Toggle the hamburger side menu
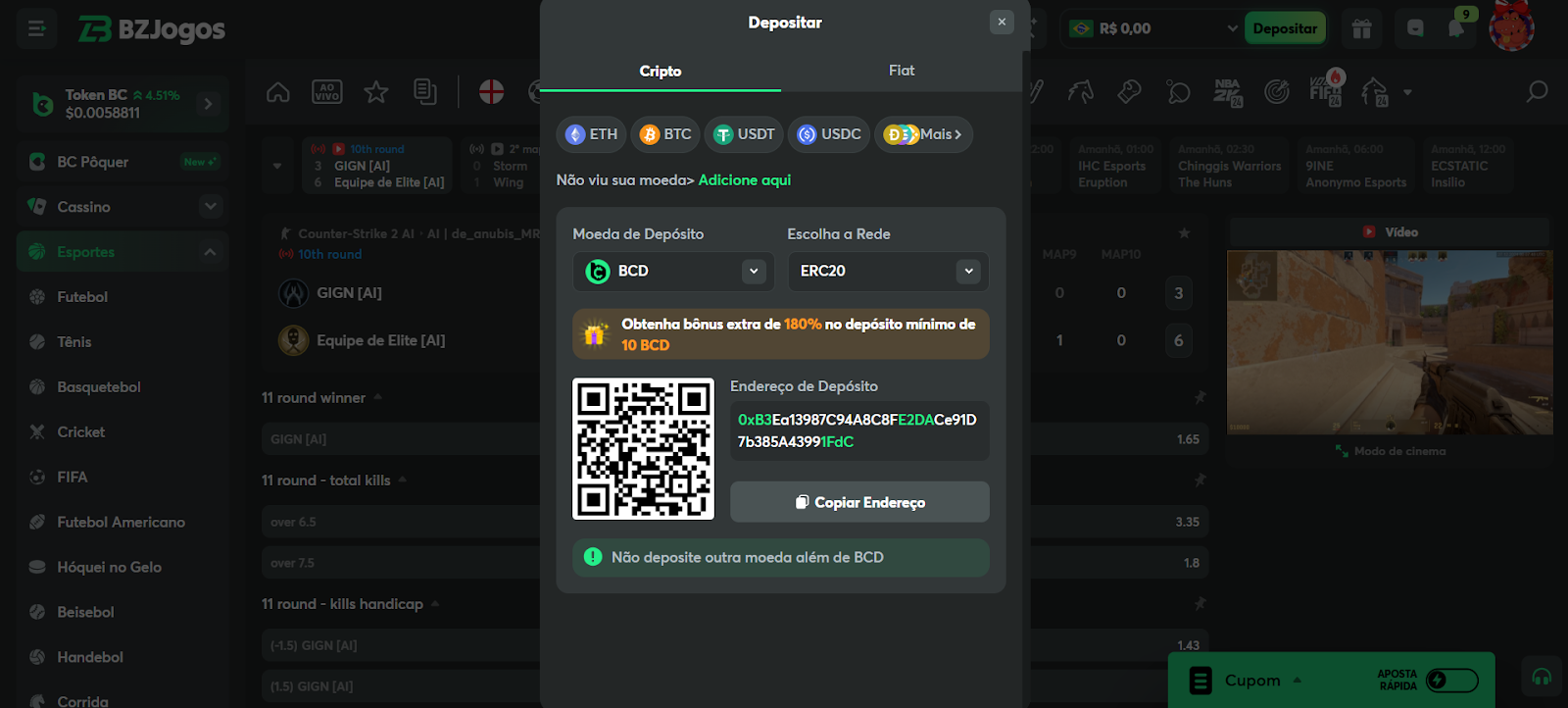This screenshot has width=1568, height=708. [37, 29]
